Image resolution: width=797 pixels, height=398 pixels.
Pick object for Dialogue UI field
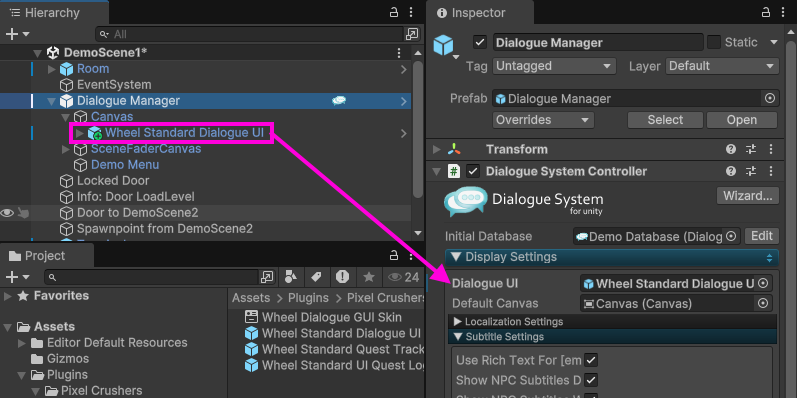coord(762,283)
